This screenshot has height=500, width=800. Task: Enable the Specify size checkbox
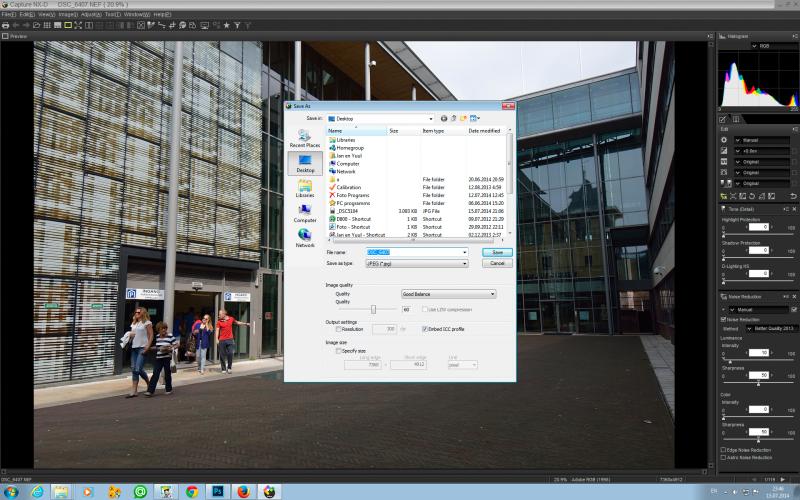(338, 351)
